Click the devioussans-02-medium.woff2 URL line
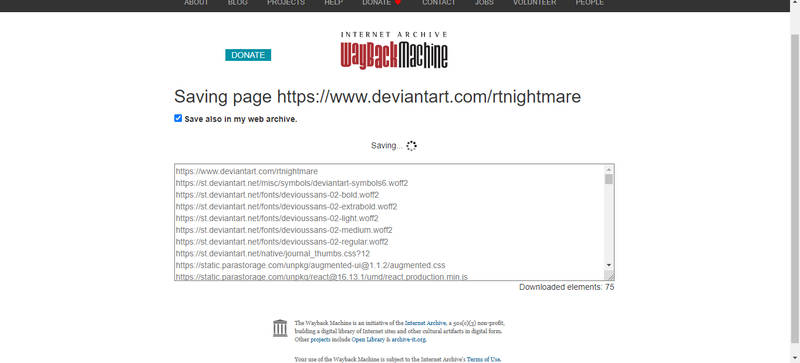This screenshot has width=800, height=363. point(284,230)
